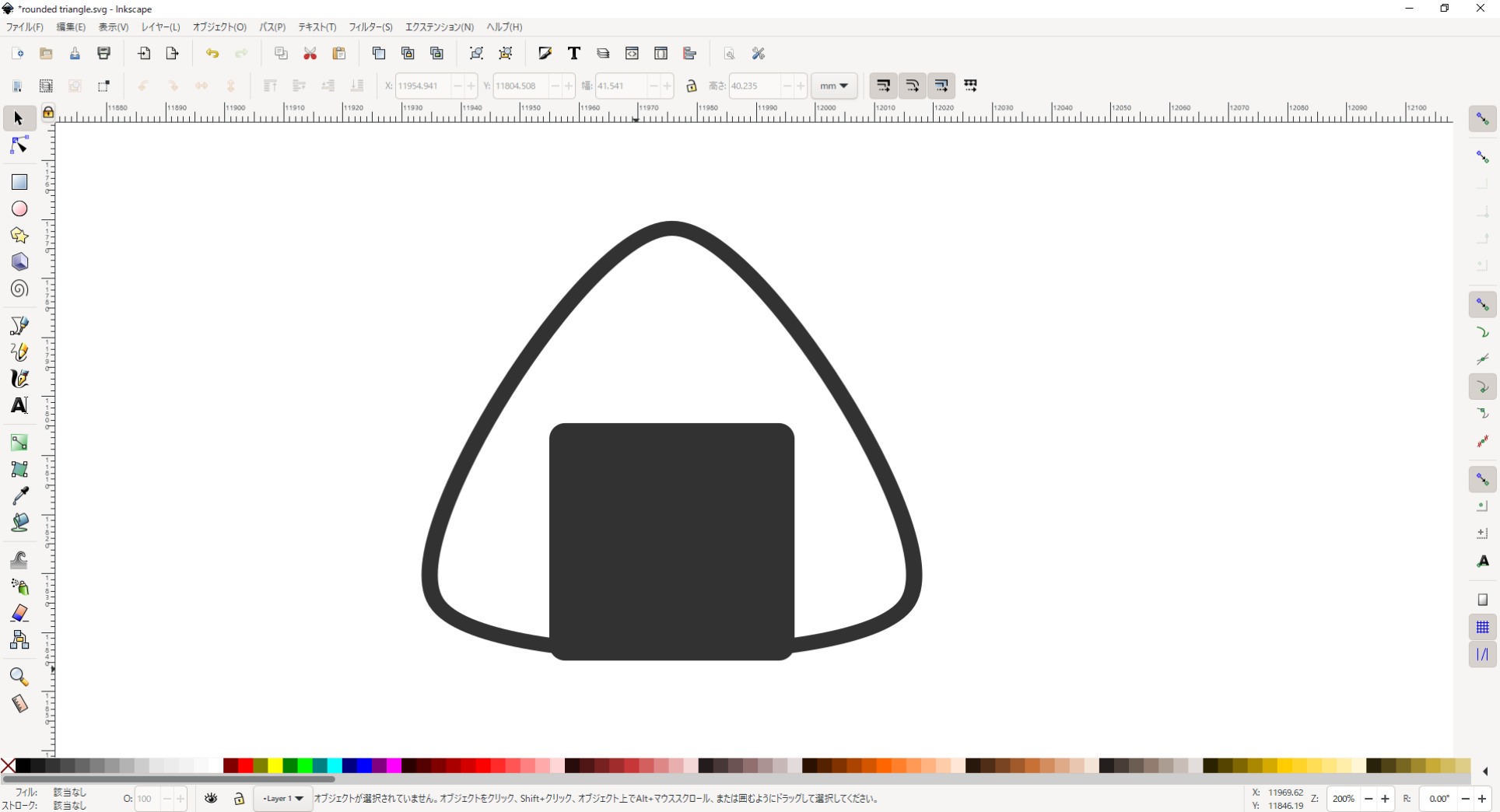Toggle the width/height ratio lock

(692, 86)
